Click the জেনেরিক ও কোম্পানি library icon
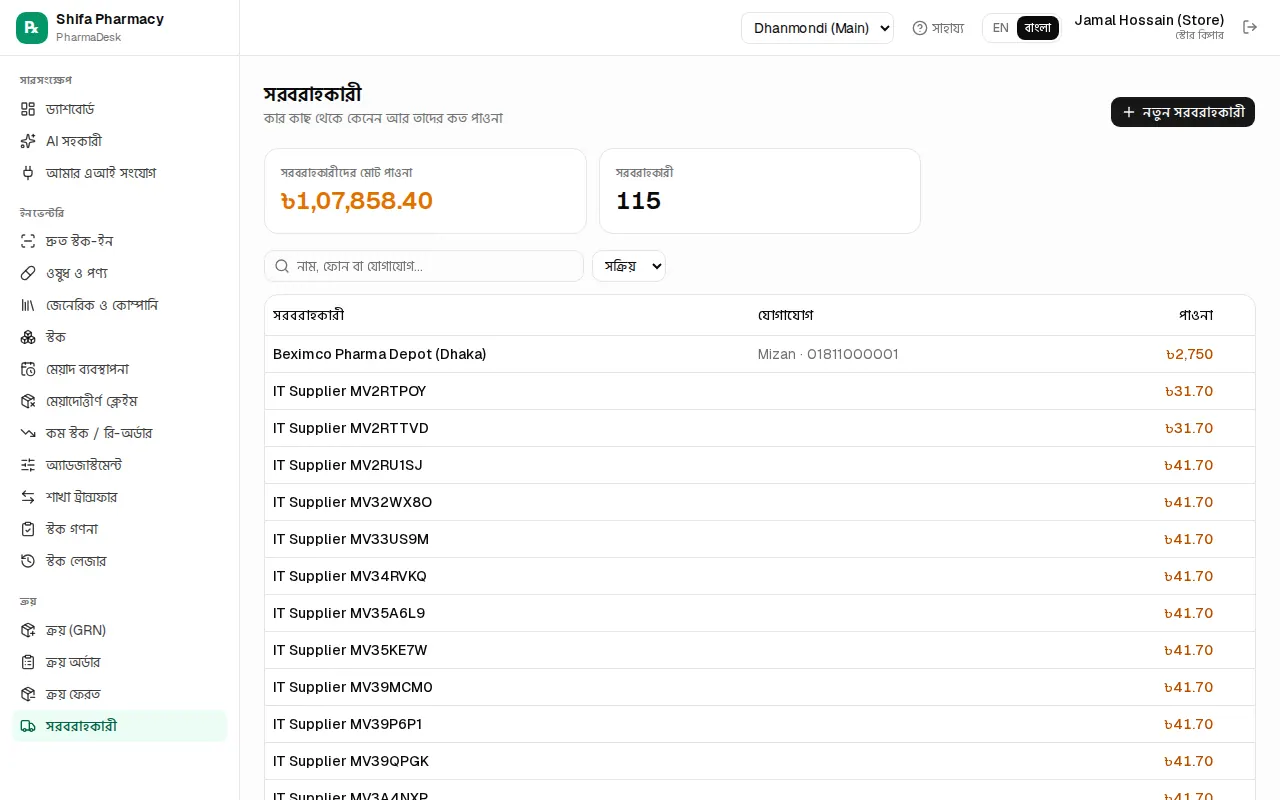Screen dimensions: 1280x800 click(x=28, y=305)
